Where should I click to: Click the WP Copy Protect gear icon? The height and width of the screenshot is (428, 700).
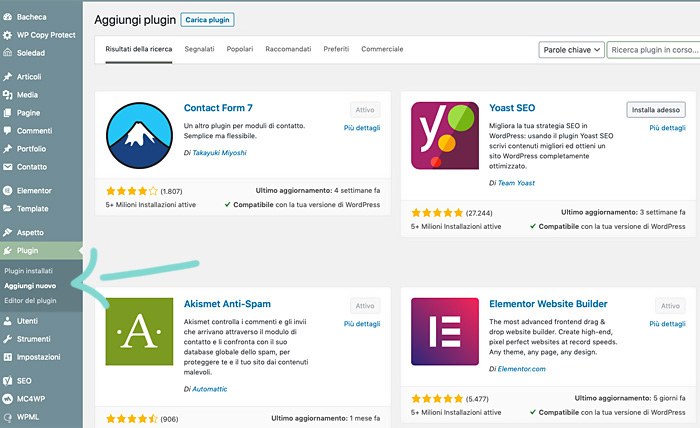8,35
